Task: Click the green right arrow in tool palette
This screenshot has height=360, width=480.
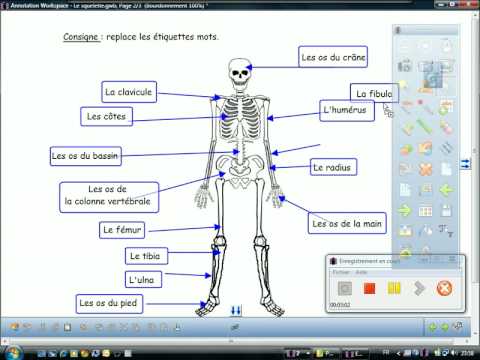Action: coord(405,211)
